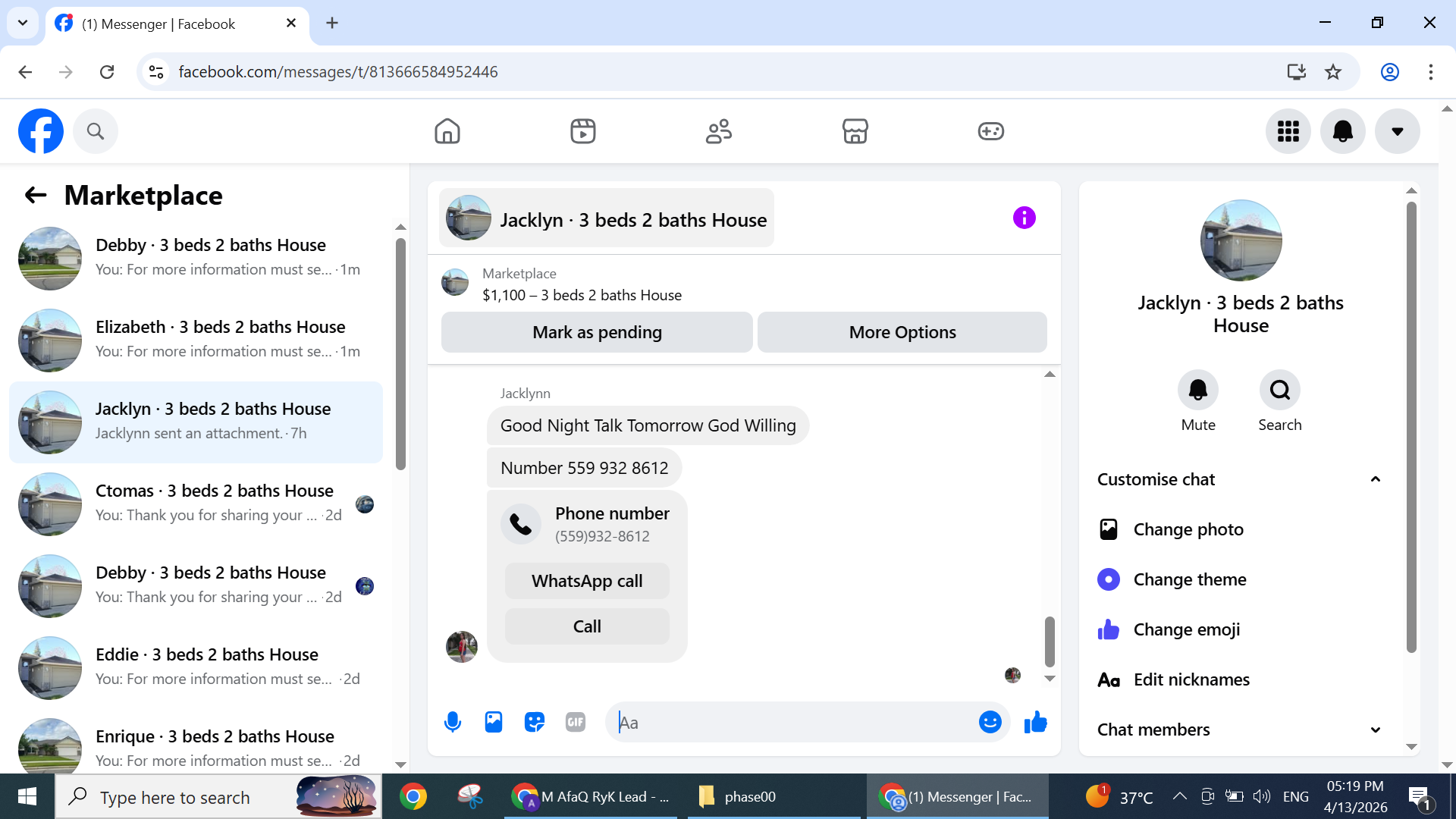Open the account dropdown arrow
1456x819 pixels.
point(1398,131)
